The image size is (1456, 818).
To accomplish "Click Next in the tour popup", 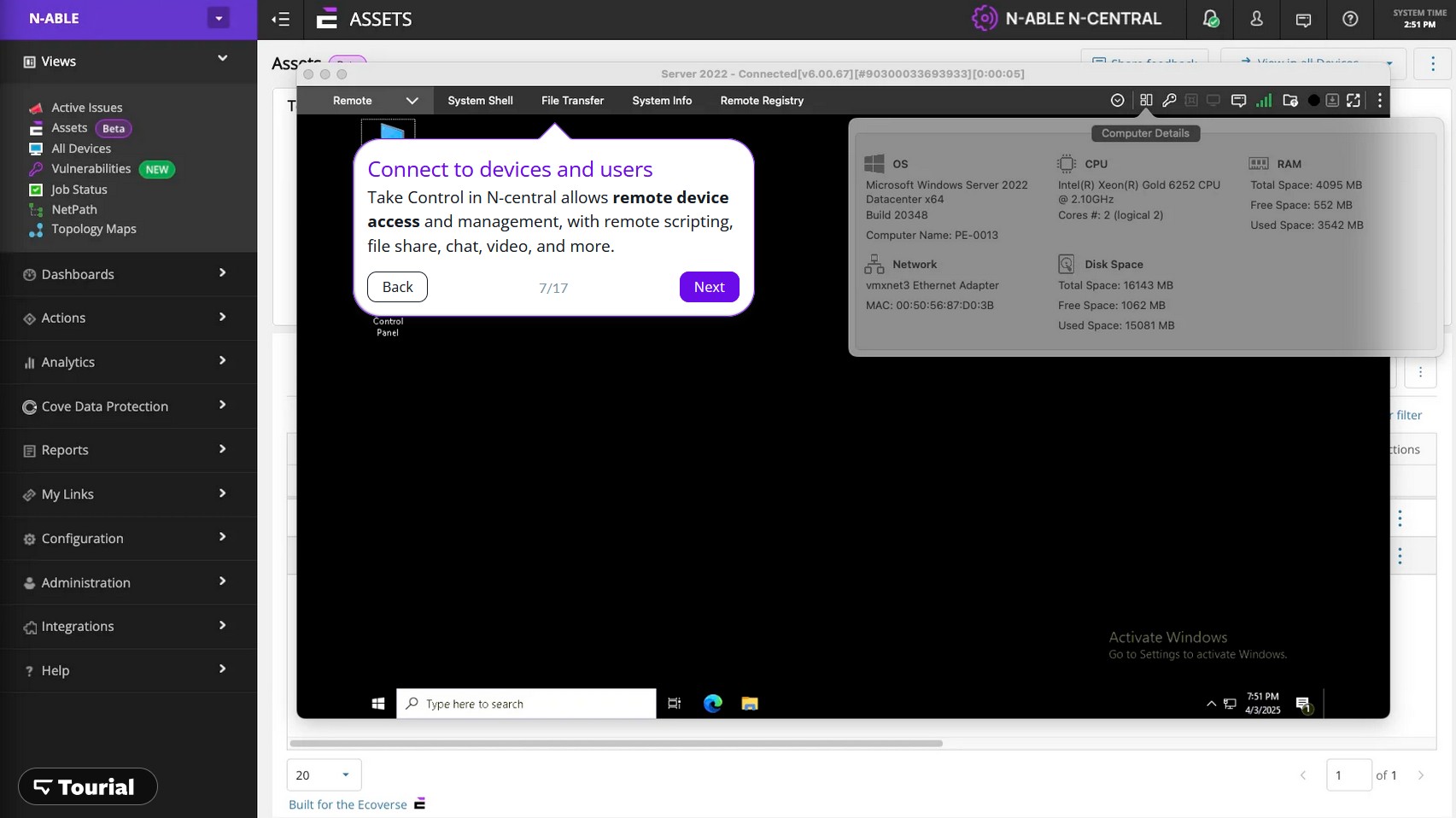I will pyautogui.click(x=709, y=287).
